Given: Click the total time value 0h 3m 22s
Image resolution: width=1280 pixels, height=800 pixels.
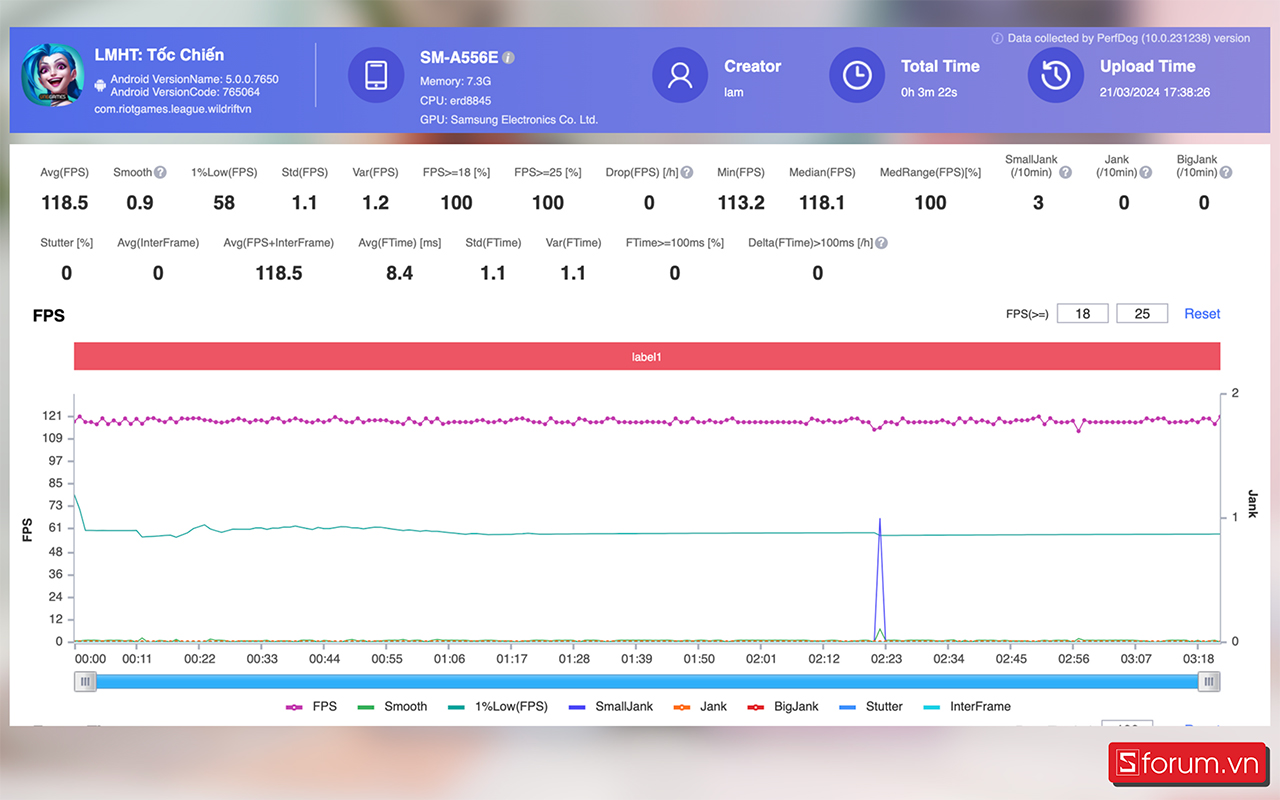Looking at the screenshot, I should coord(929,92).
